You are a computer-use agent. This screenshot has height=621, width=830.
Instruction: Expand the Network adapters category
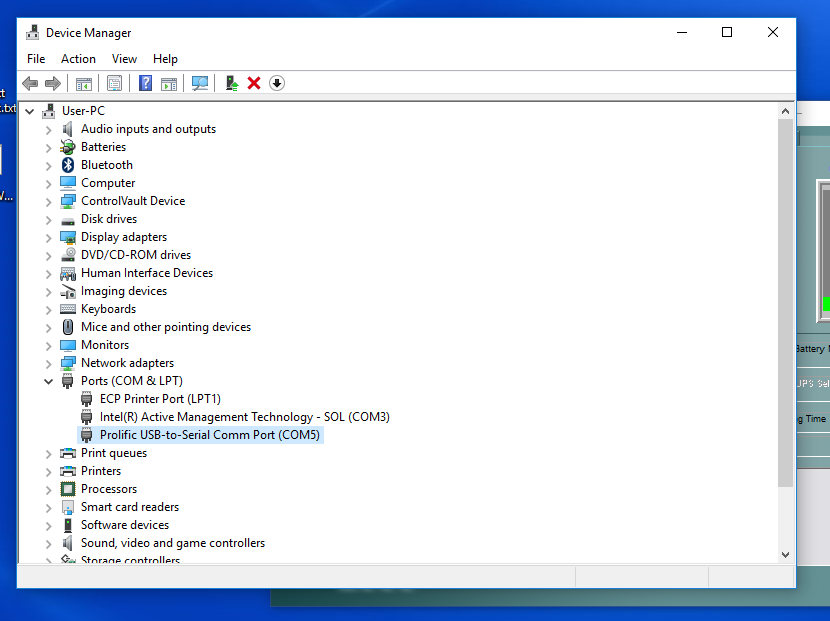(49, 364)
